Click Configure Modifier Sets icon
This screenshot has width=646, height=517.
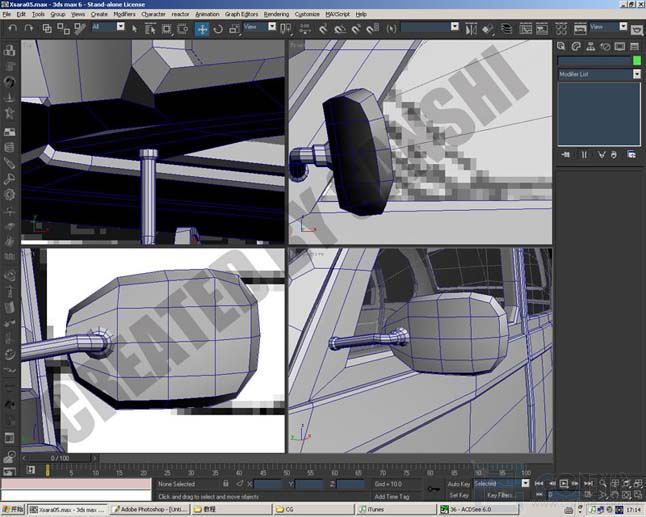[x=632, y=155]
